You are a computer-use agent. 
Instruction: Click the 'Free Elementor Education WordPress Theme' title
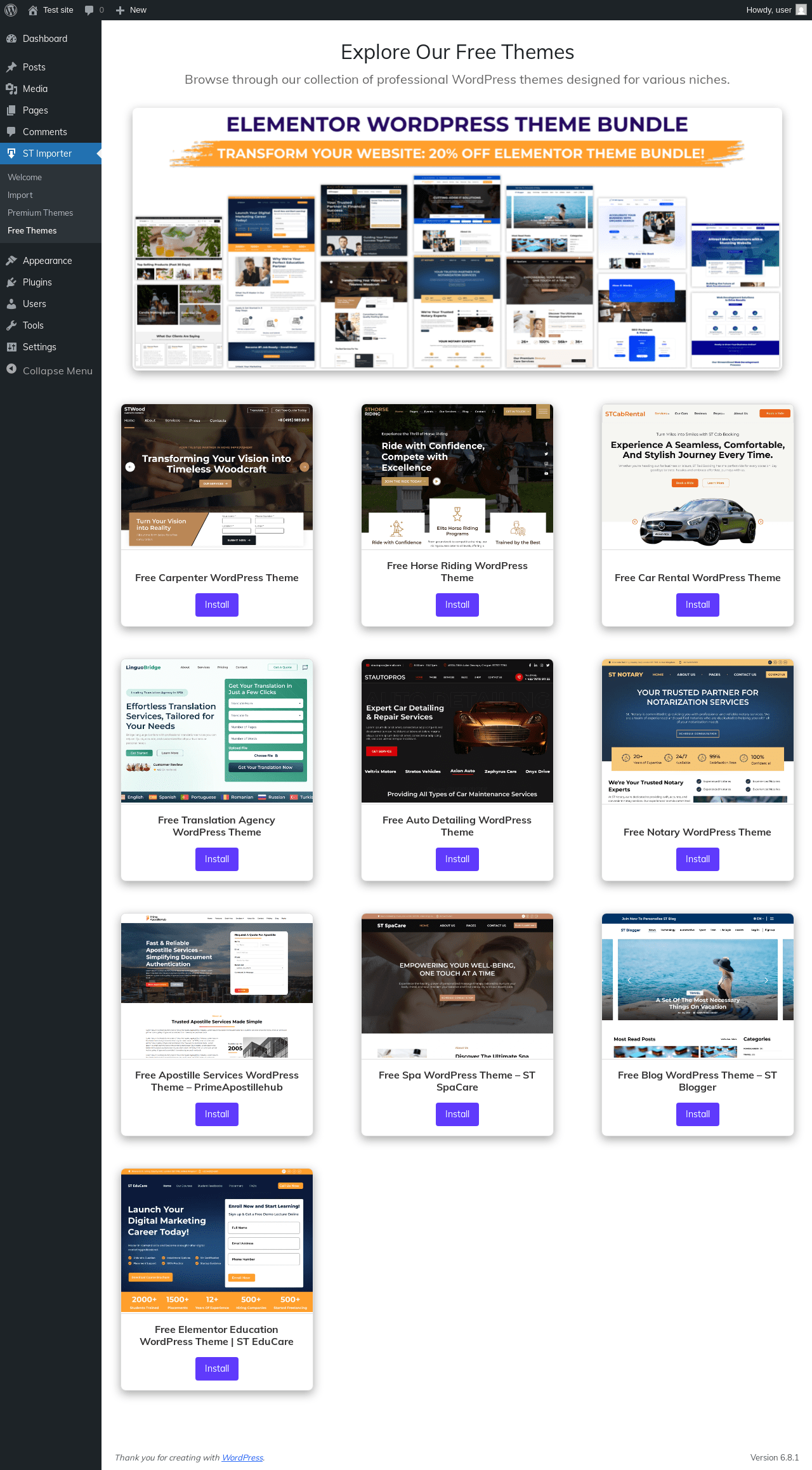coord(217,1335)
